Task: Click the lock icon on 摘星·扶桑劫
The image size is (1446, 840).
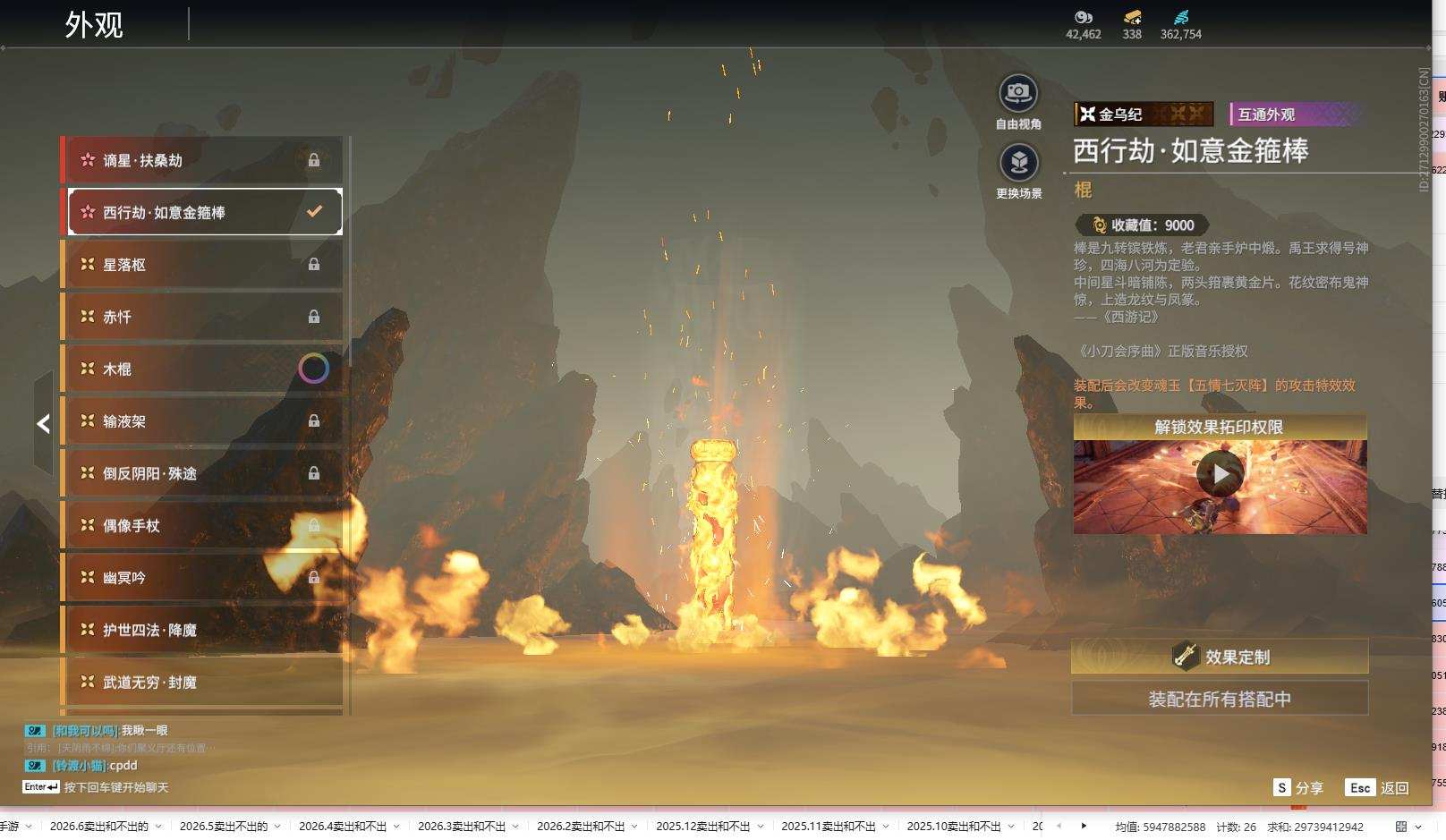Action: 314,160
